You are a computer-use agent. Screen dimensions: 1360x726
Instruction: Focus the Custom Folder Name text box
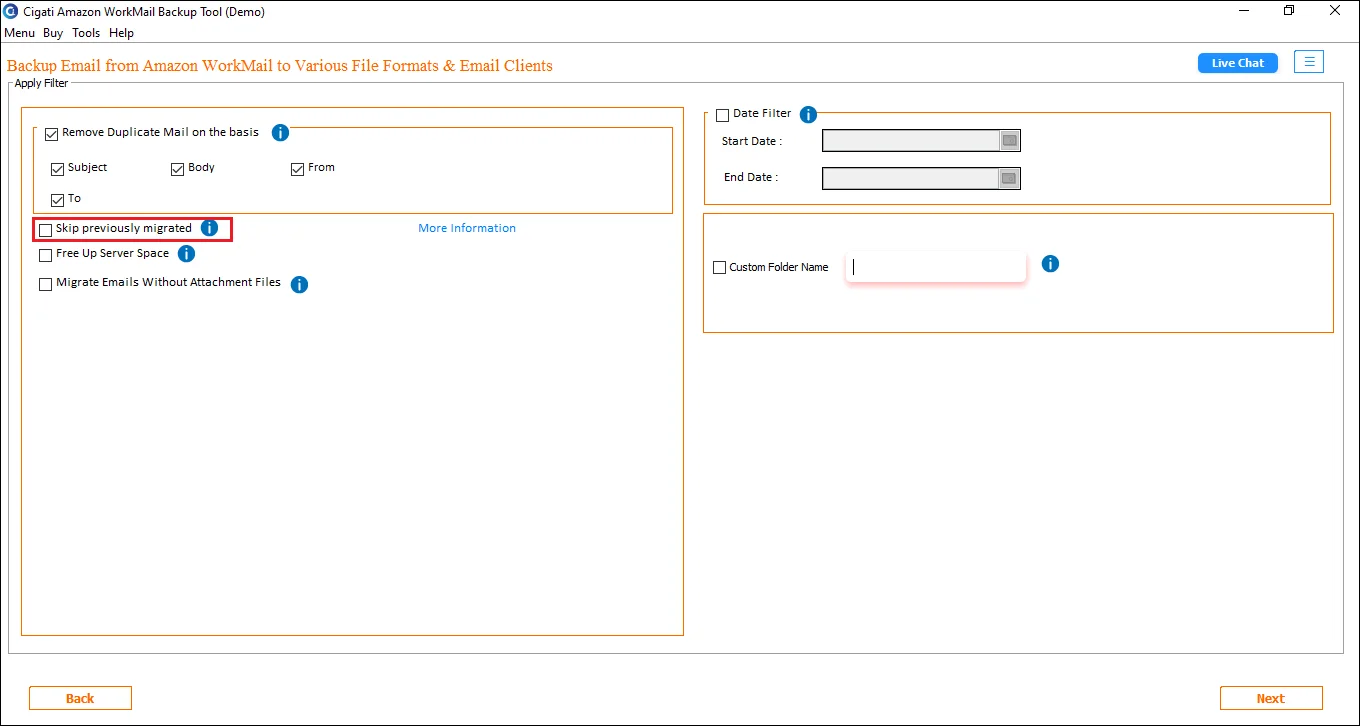[936, 267]
